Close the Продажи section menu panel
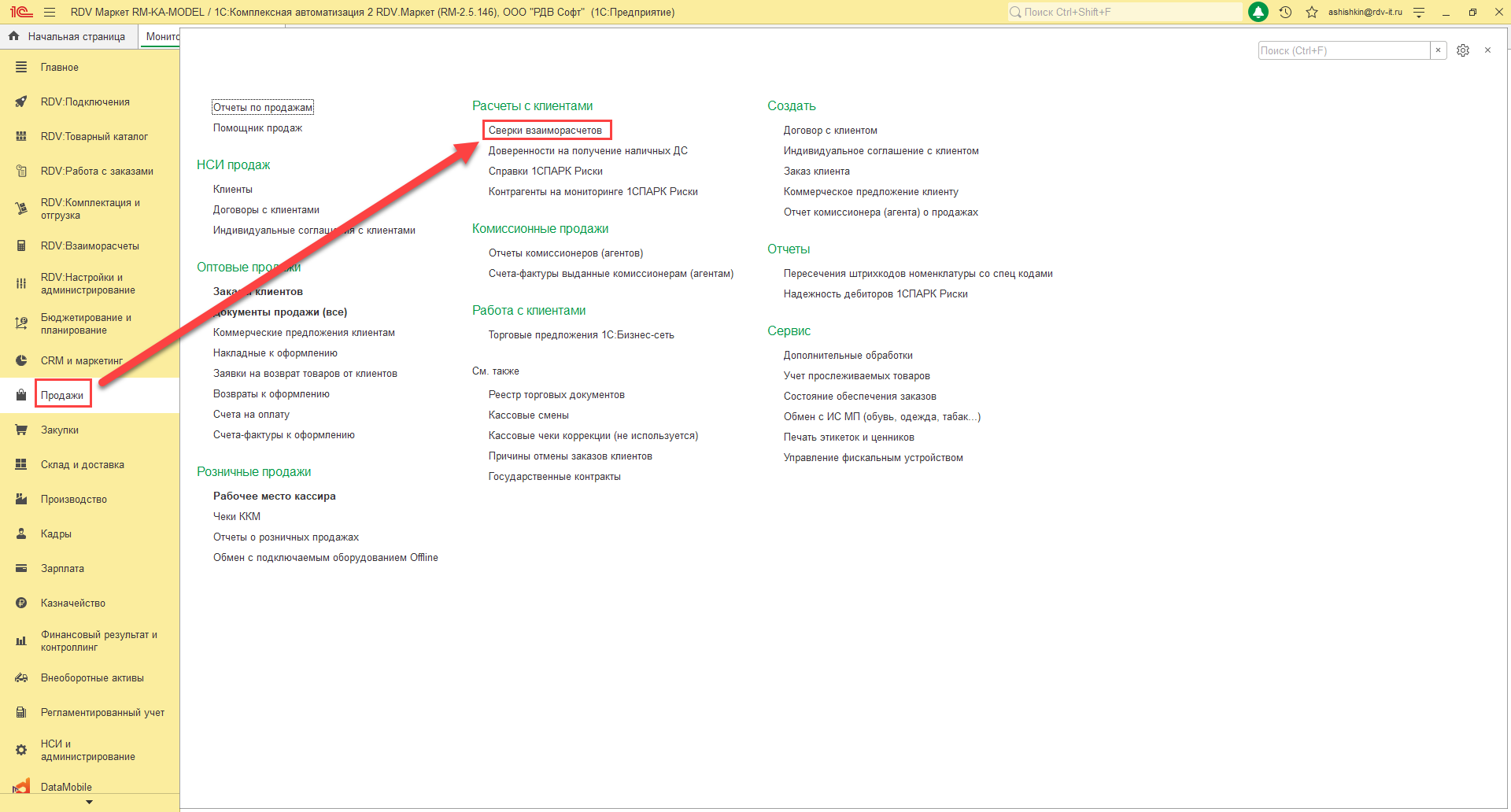 click(1487, 50)
